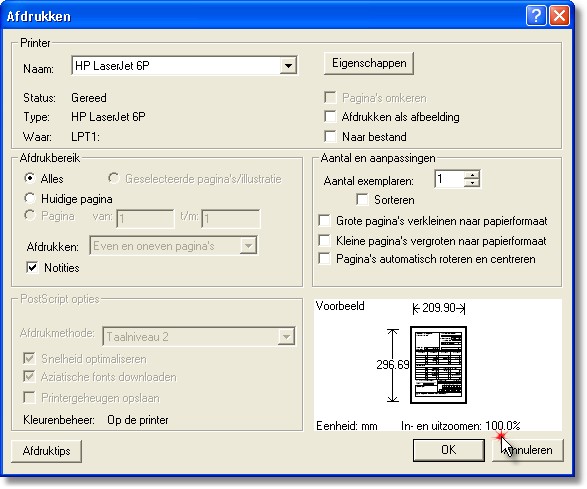The width and height of the screenshot is (587, 489).
Task: Open the Afdruktips button
Action: pos(46,451)
